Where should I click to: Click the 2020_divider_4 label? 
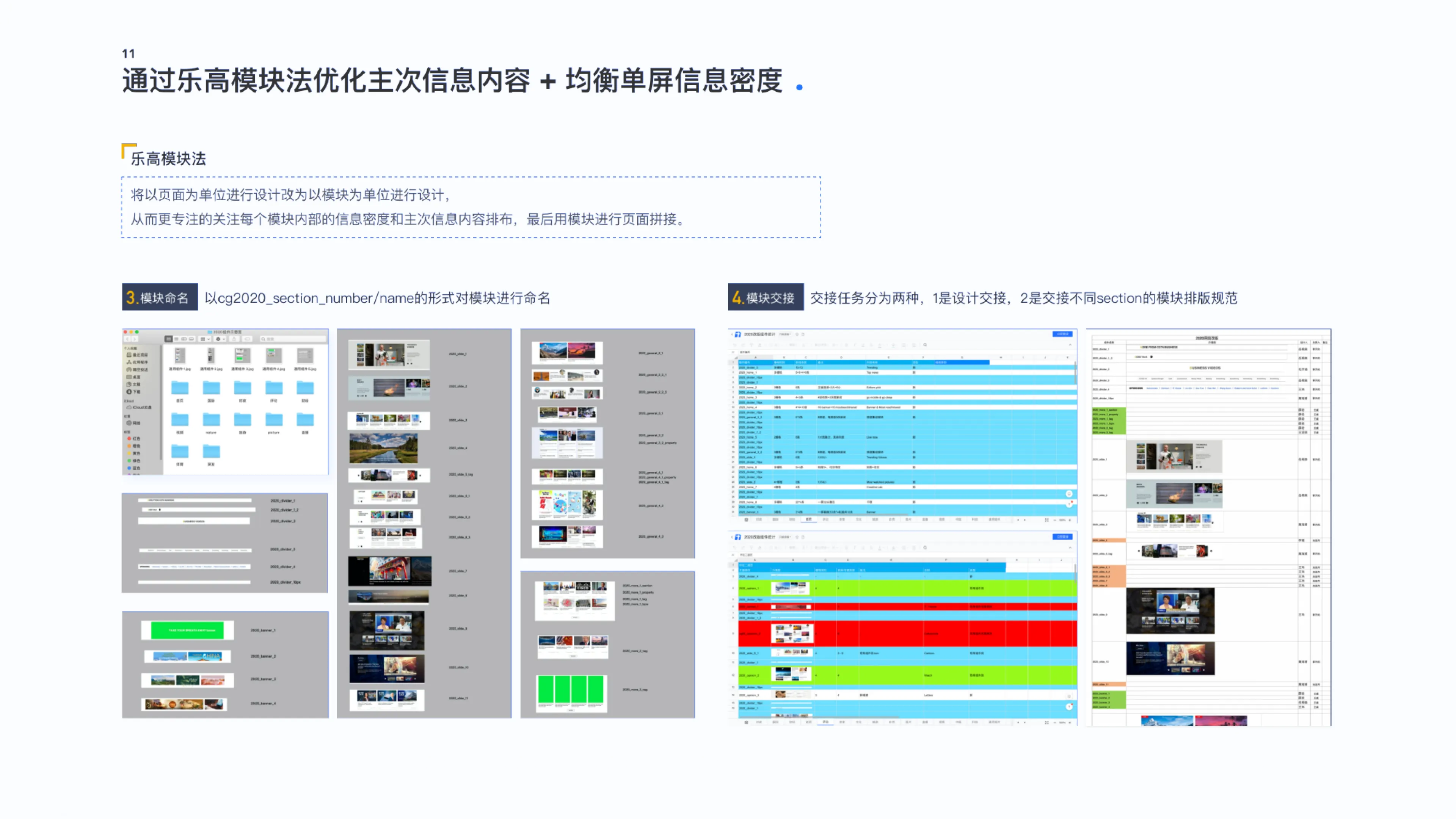(282, 566)
